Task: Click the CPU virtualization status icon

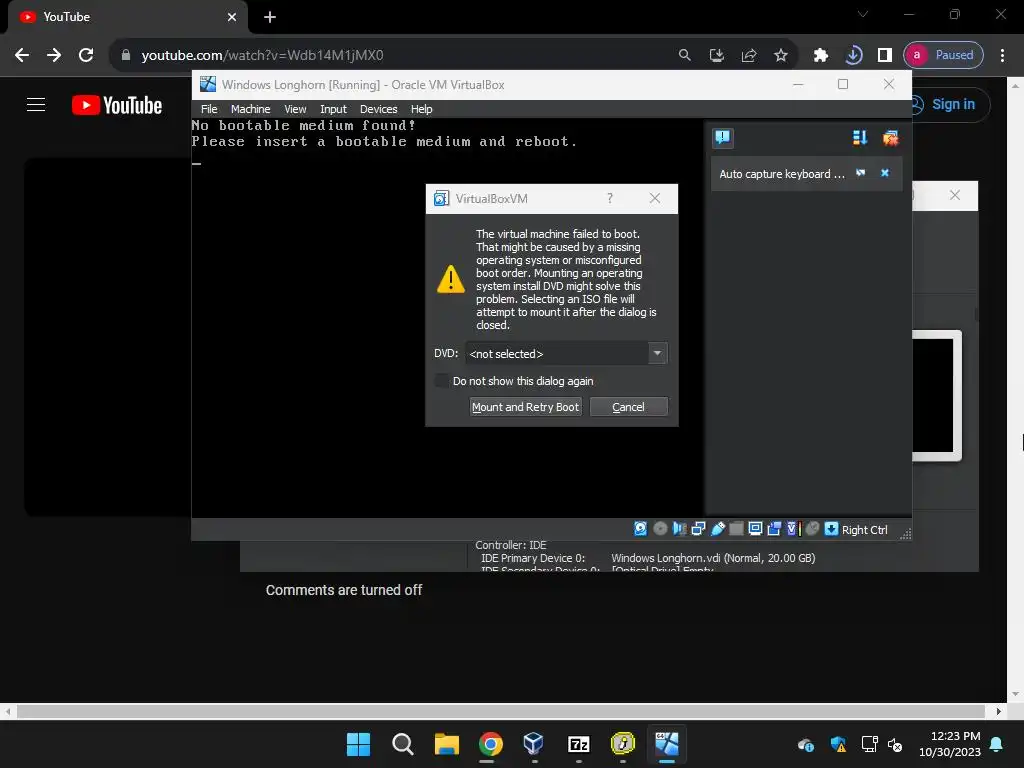Action: pos(793,529)
